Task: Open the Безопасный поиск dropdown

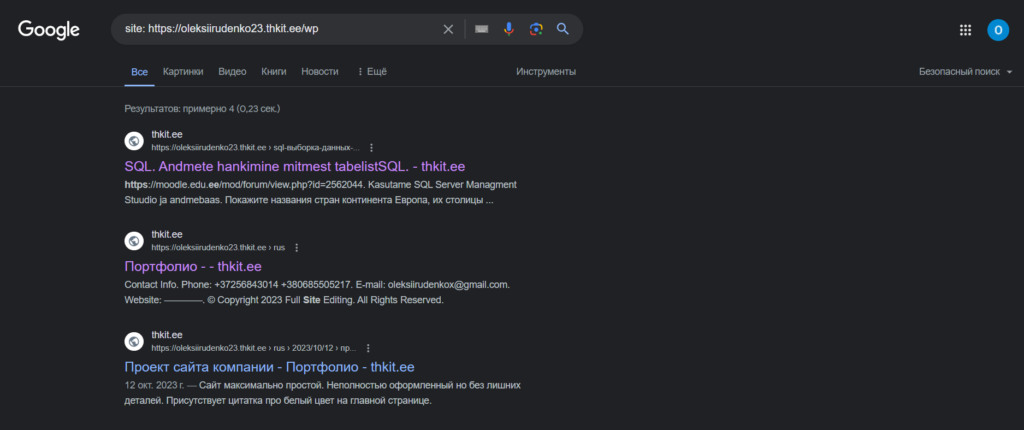Action: click(x=966, y=72)
